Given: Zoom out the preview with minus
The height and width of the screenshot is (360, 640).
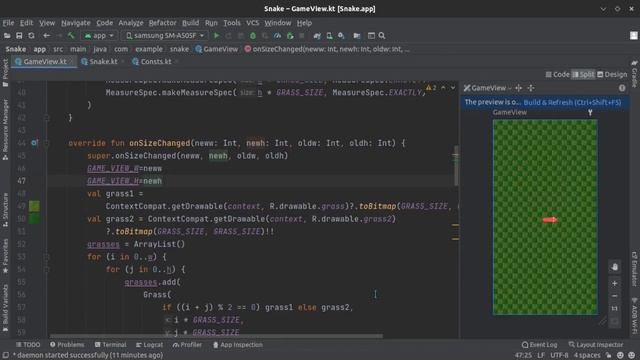Looking at the screenshot, I should 614,296.
